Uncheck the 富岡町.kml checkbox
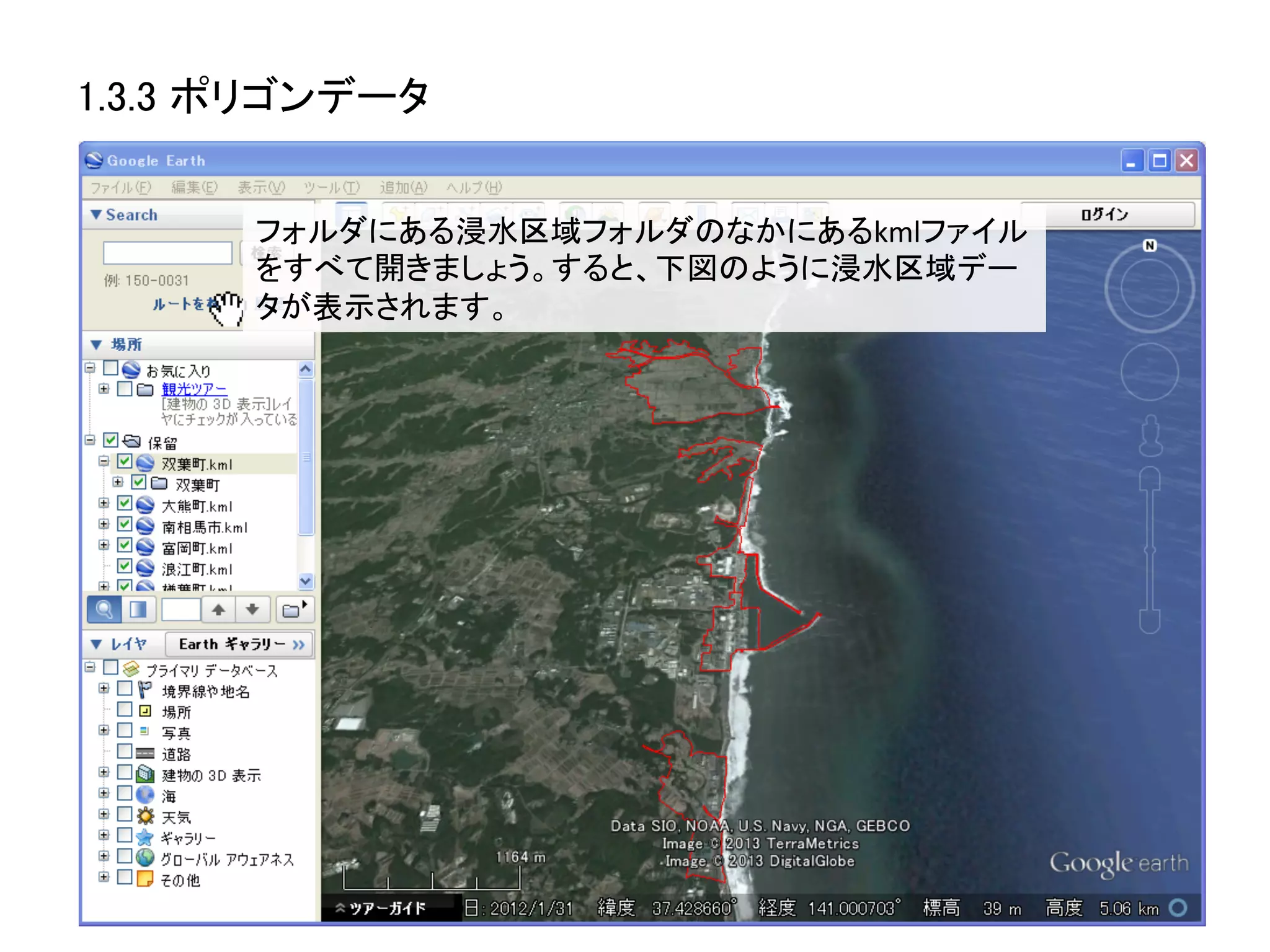This screenshot has height=952, width=1270. [x=125, y=545]
